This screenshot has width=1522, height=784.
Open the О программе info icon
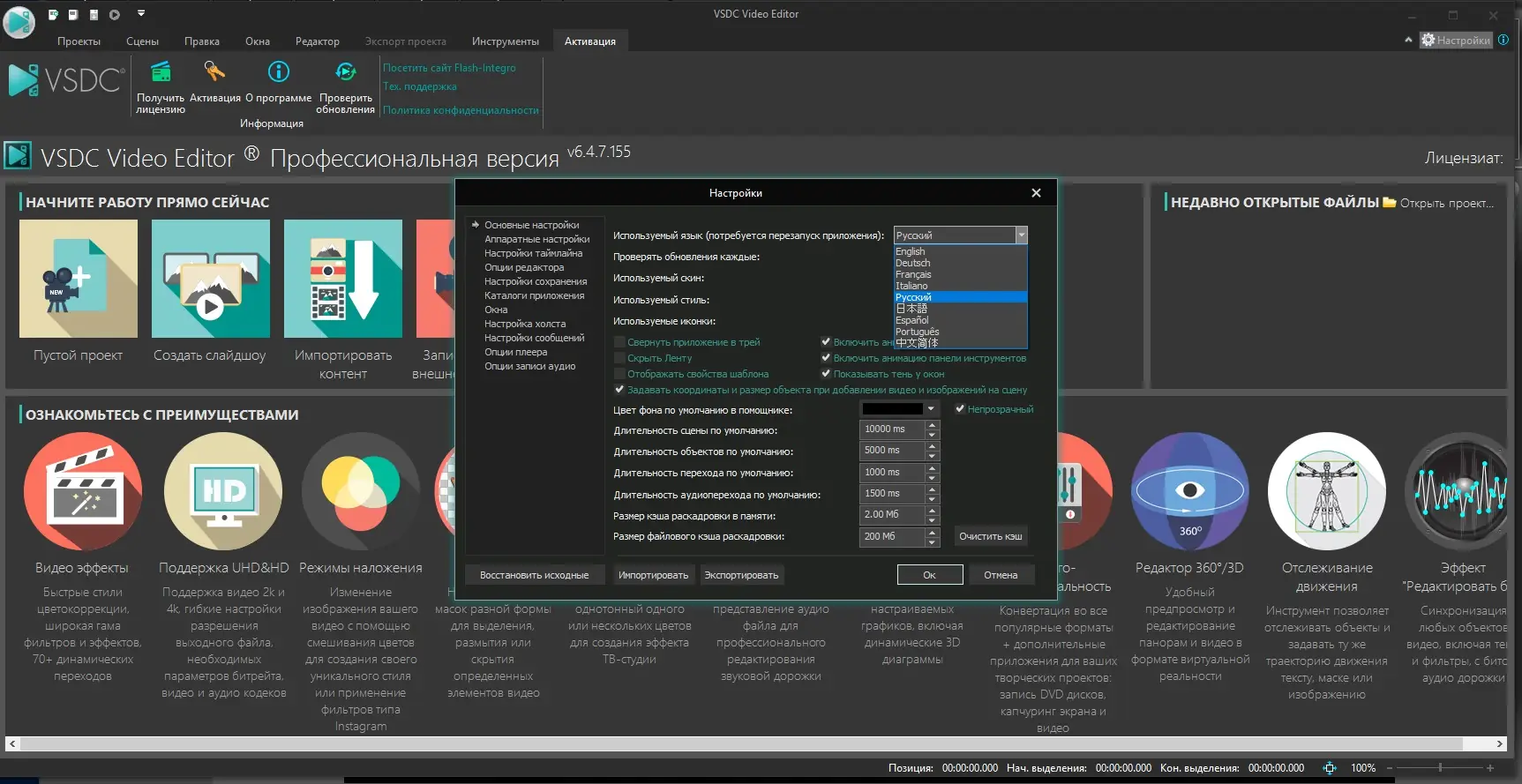click(279, 71)
